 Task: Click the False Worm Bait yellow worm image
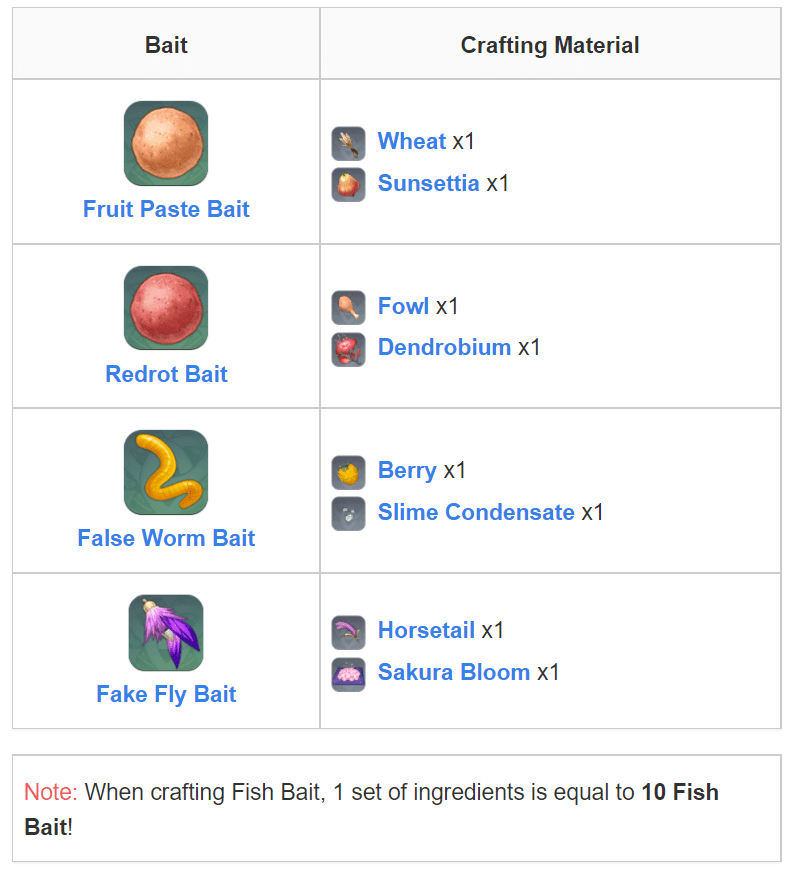point(166,473)
